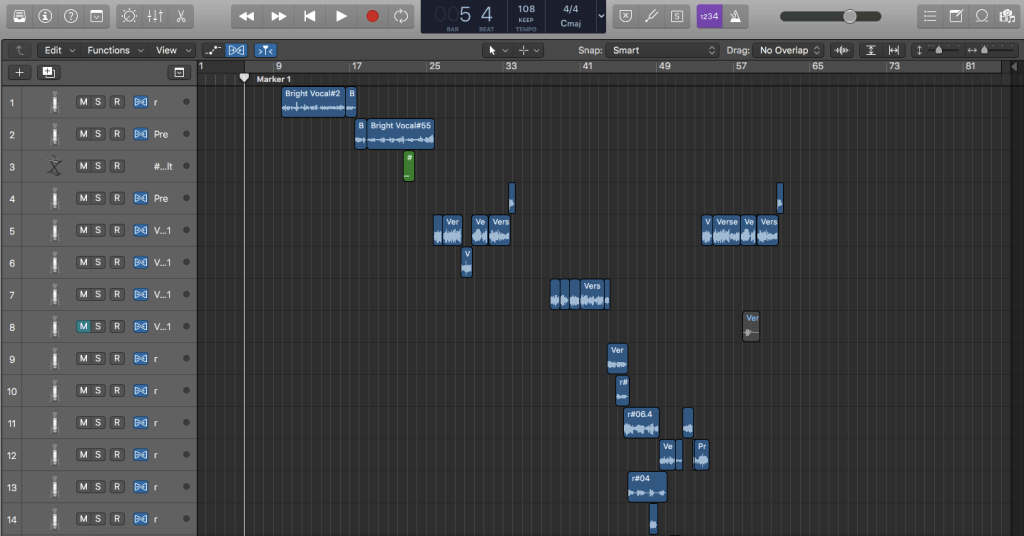This screenshot has height=536, width=1024.
Task: Enable record on track 5
Action: click(x=116, y=230)
